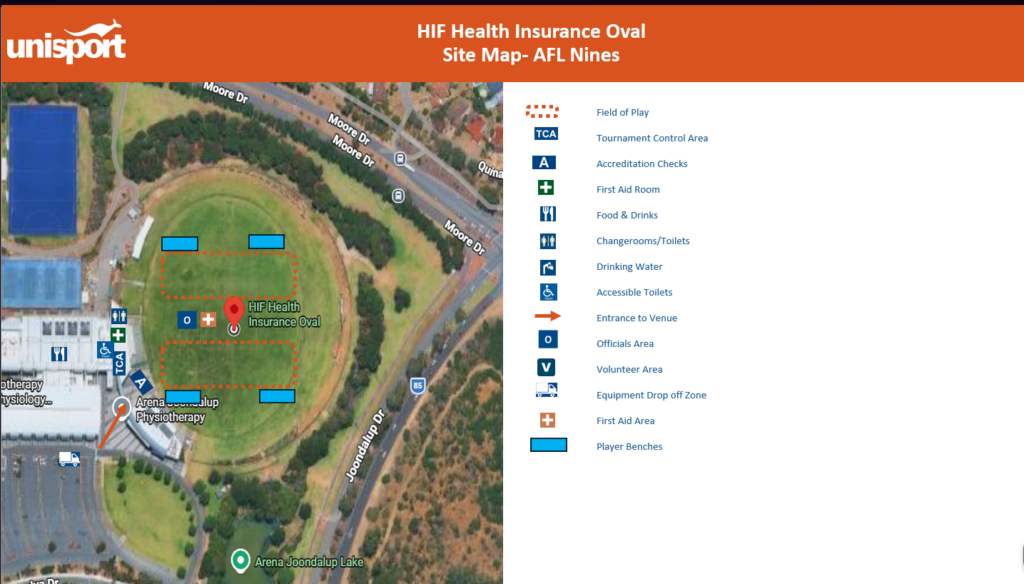Click the 'Volunteer Area' legend label
Viewport: 1024px width, 584px height.
tap(629, 369)
